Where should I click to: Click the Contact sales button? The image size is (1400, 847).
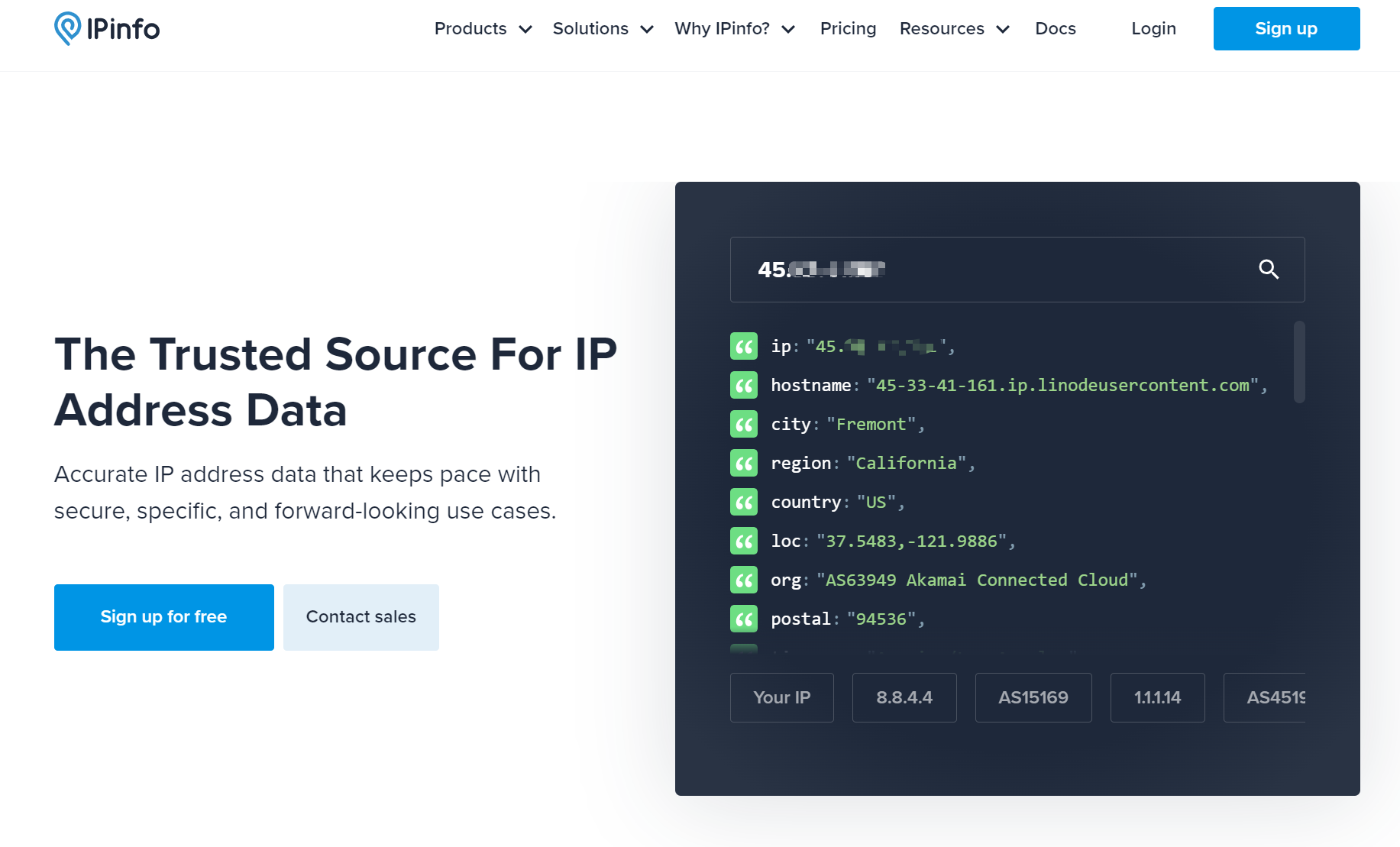[361, 617]
